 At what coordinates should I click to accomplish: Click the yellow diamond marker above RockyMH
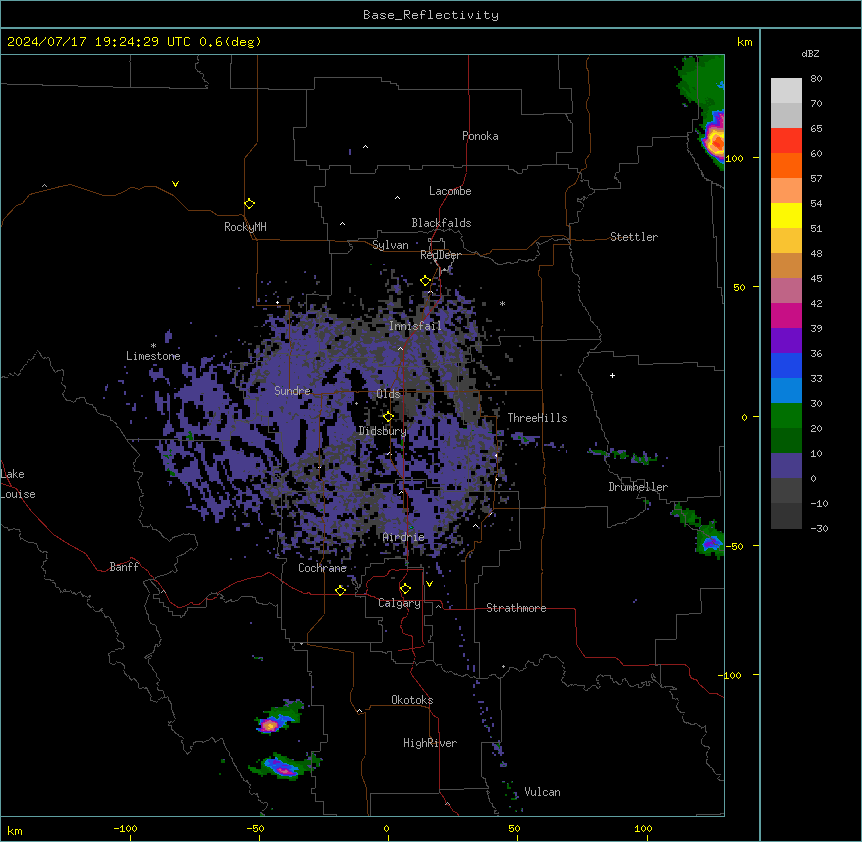(249, 203)
